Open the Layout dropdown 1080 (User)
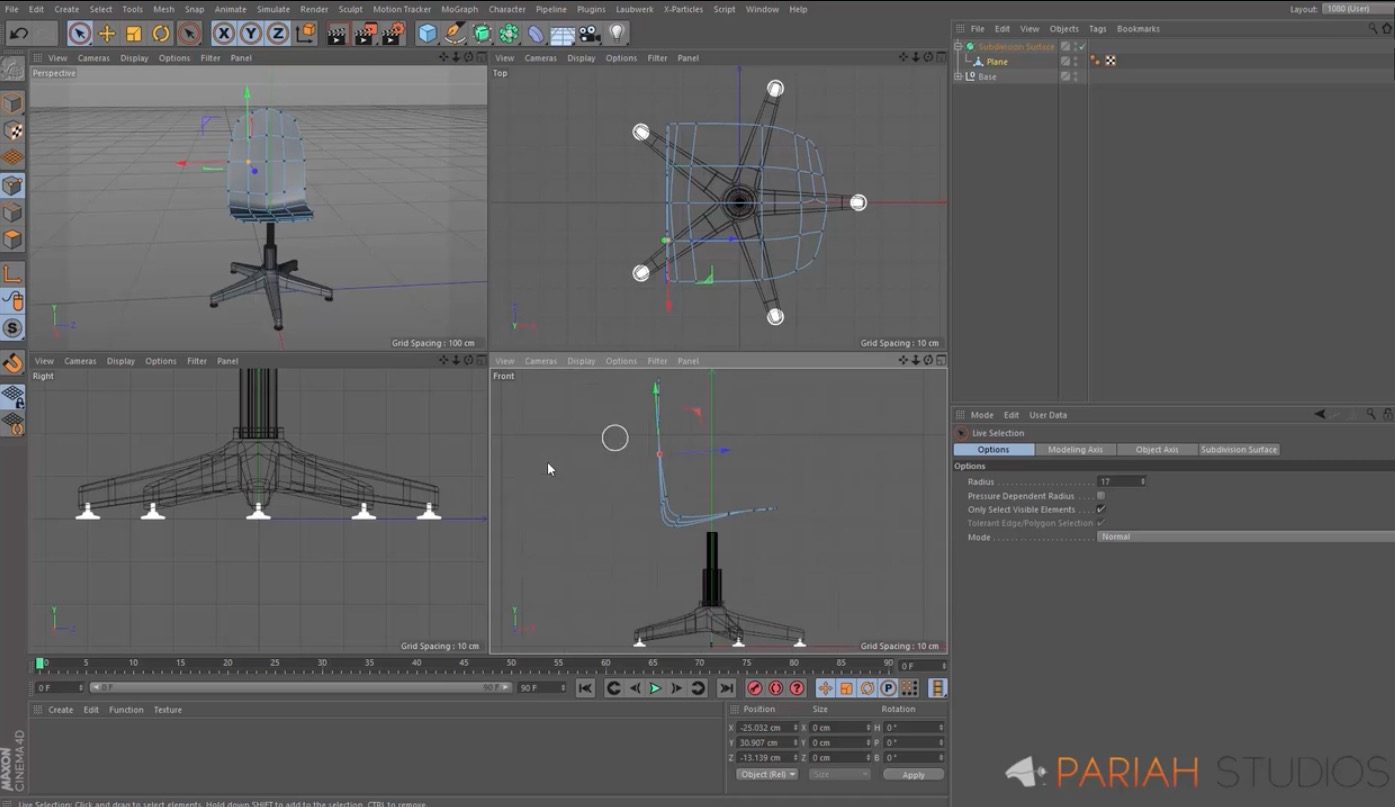1395x807 pixels. tap(1358, 9)
